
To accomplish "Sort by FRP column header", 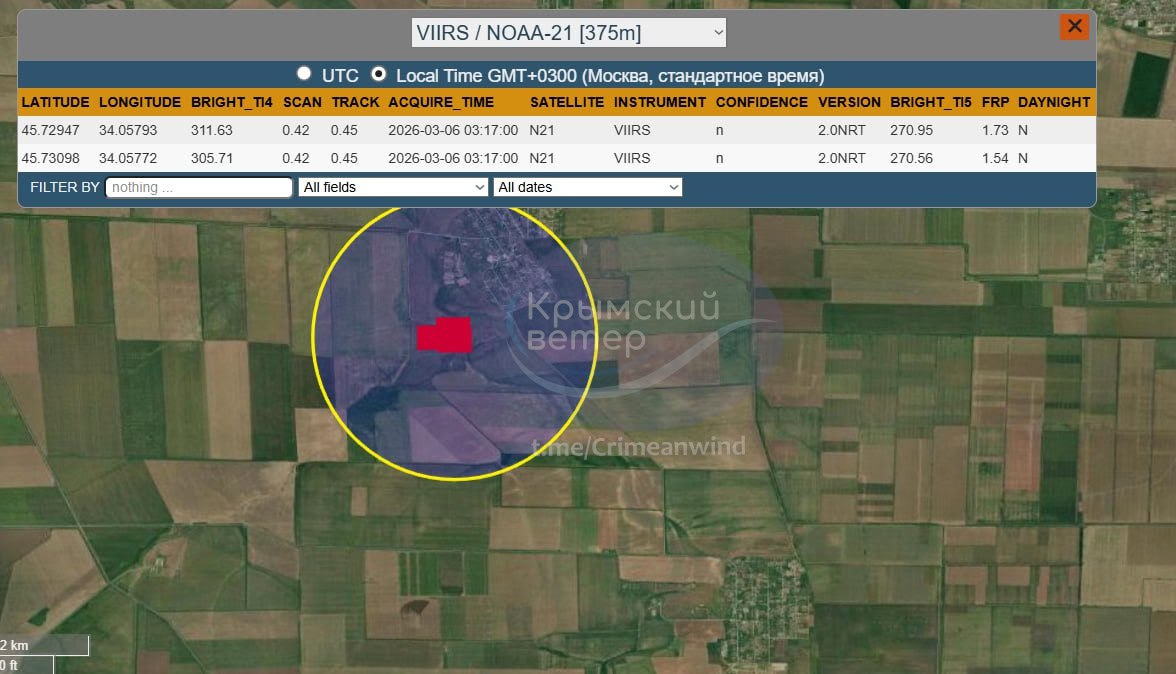I will click(995, 102).
